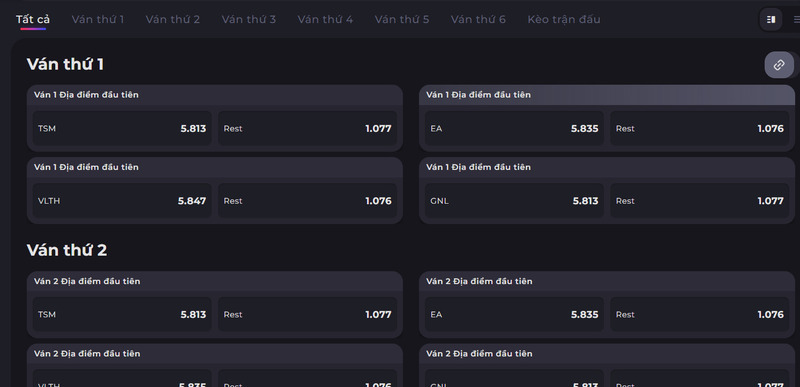
Task: Open the Kèo trận đấu tab
Action: [x=564, y=19]
